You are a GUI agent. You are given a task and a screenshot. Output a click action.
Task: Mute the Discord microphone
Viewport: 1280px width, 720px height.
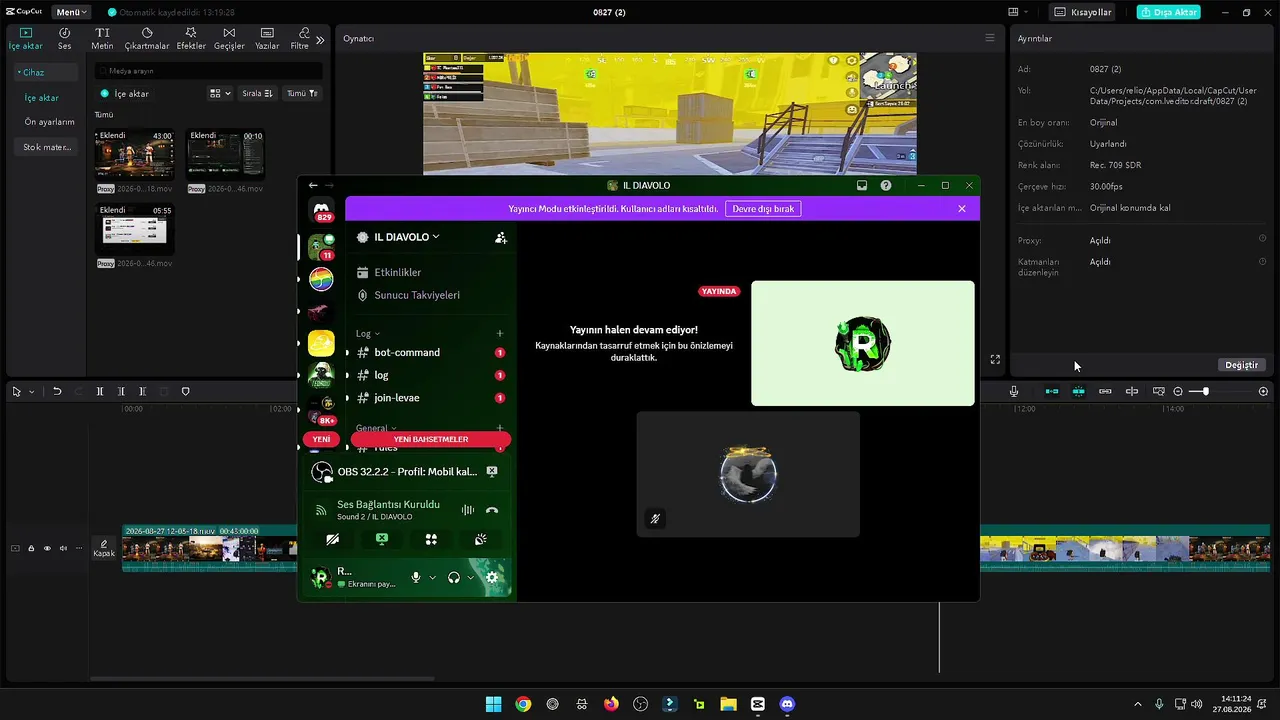click(416, 577)
